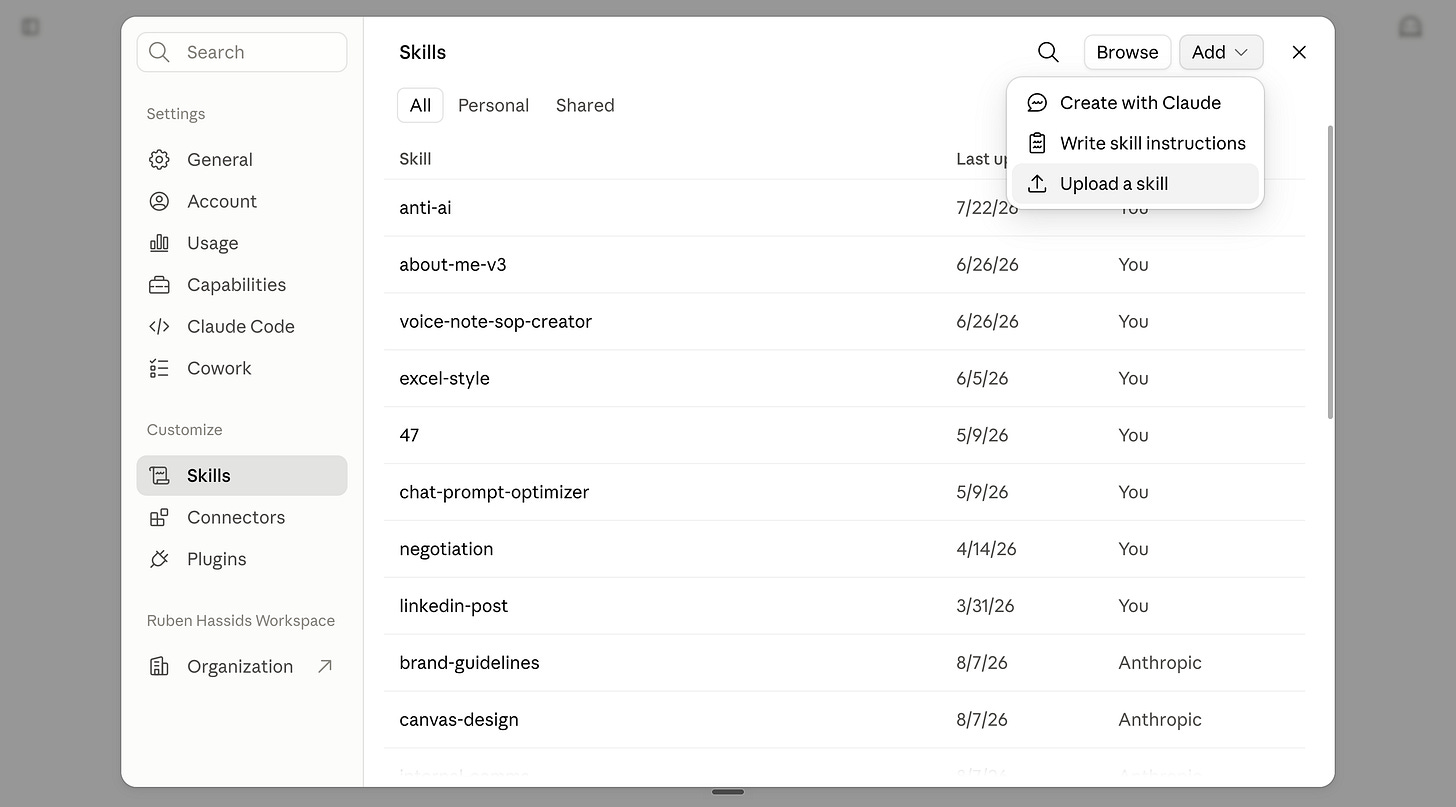Switch to the Shared tab
The width and height of the screenshot is (1456, 807).
(585, 105)
